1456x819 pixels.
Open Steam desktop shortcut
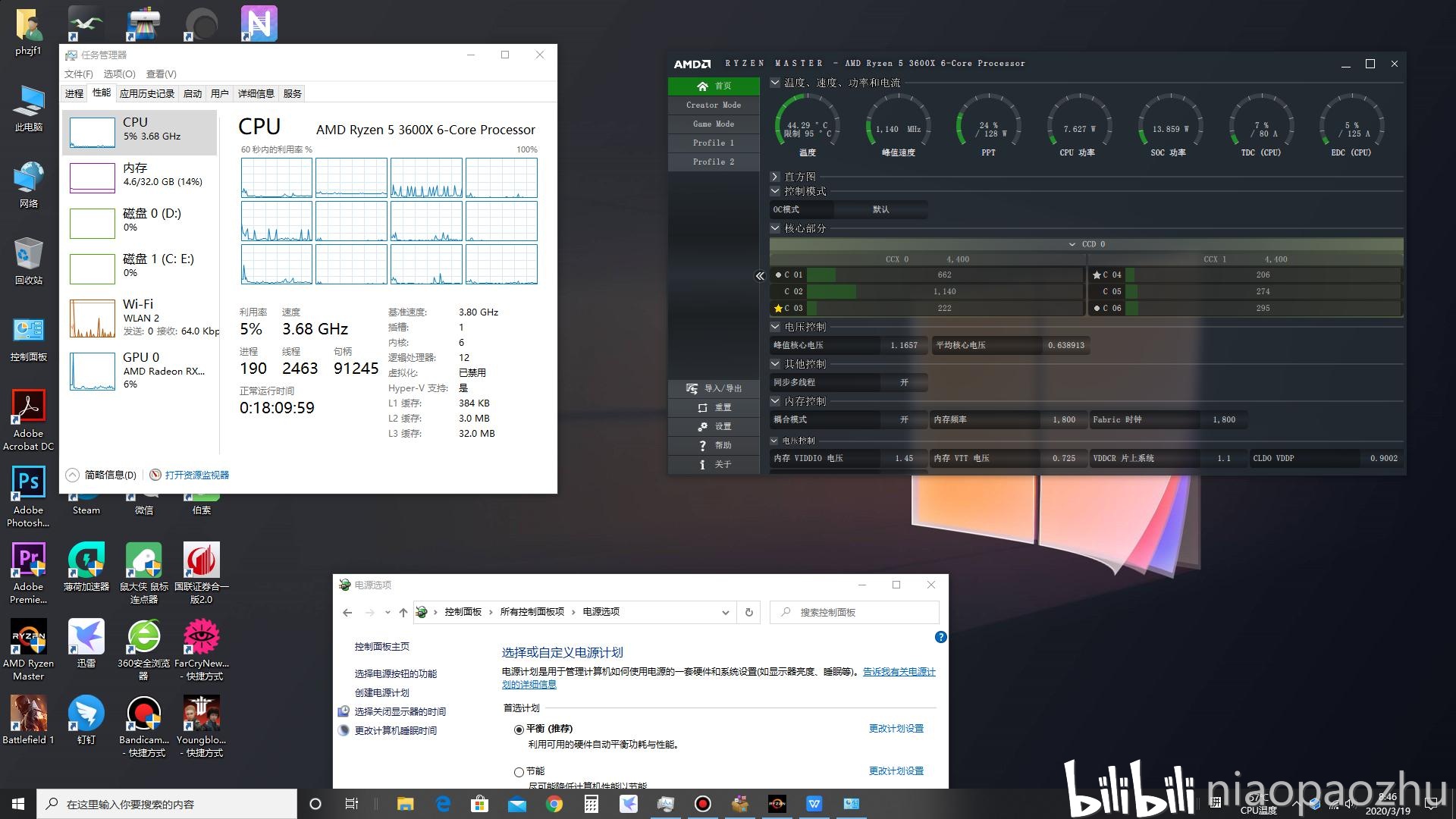[86, 504]
